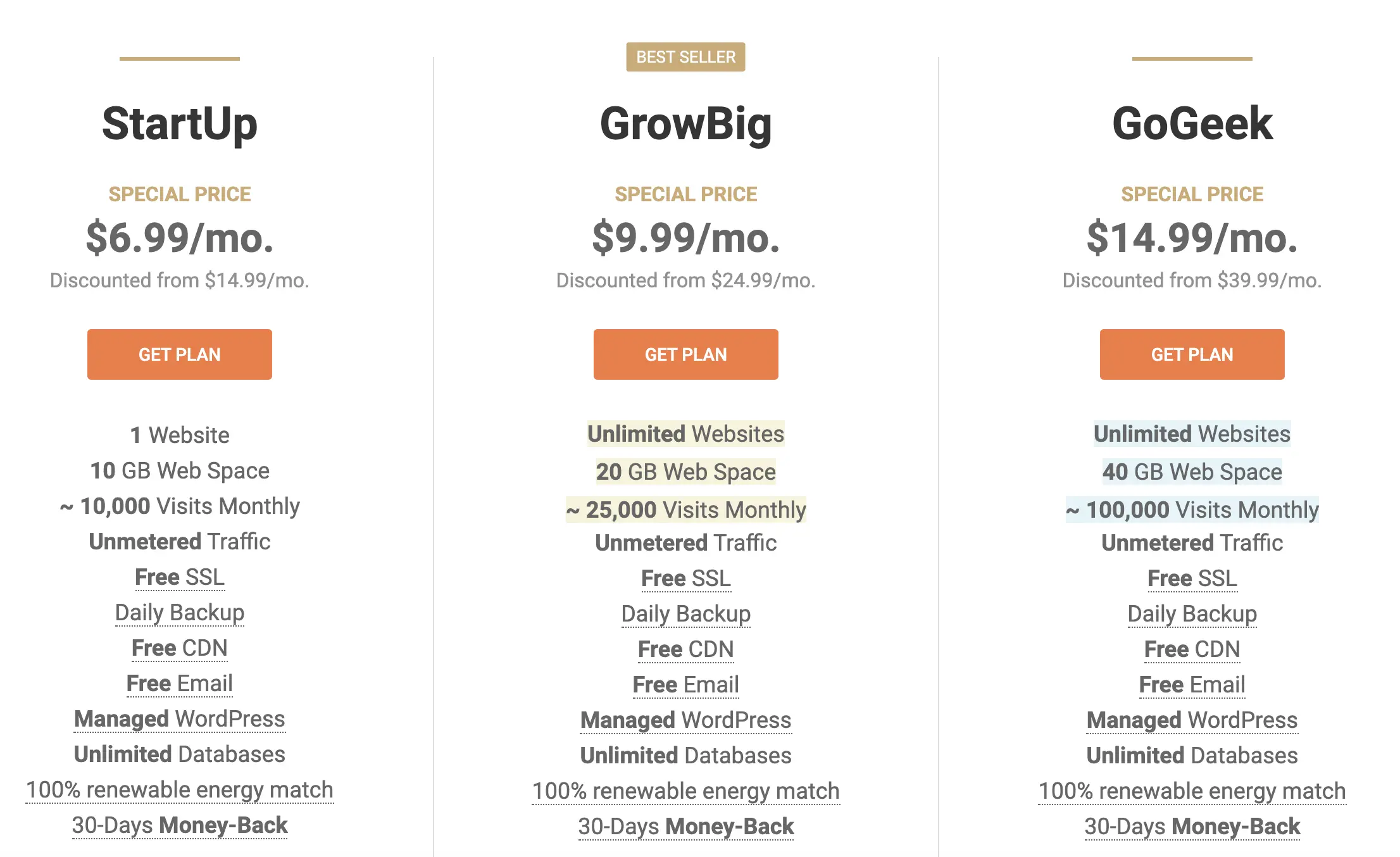Click GrowBig 100% renewable energy match
The image size is (1400, 857).
pyautogui.click(x=685, y=791)
